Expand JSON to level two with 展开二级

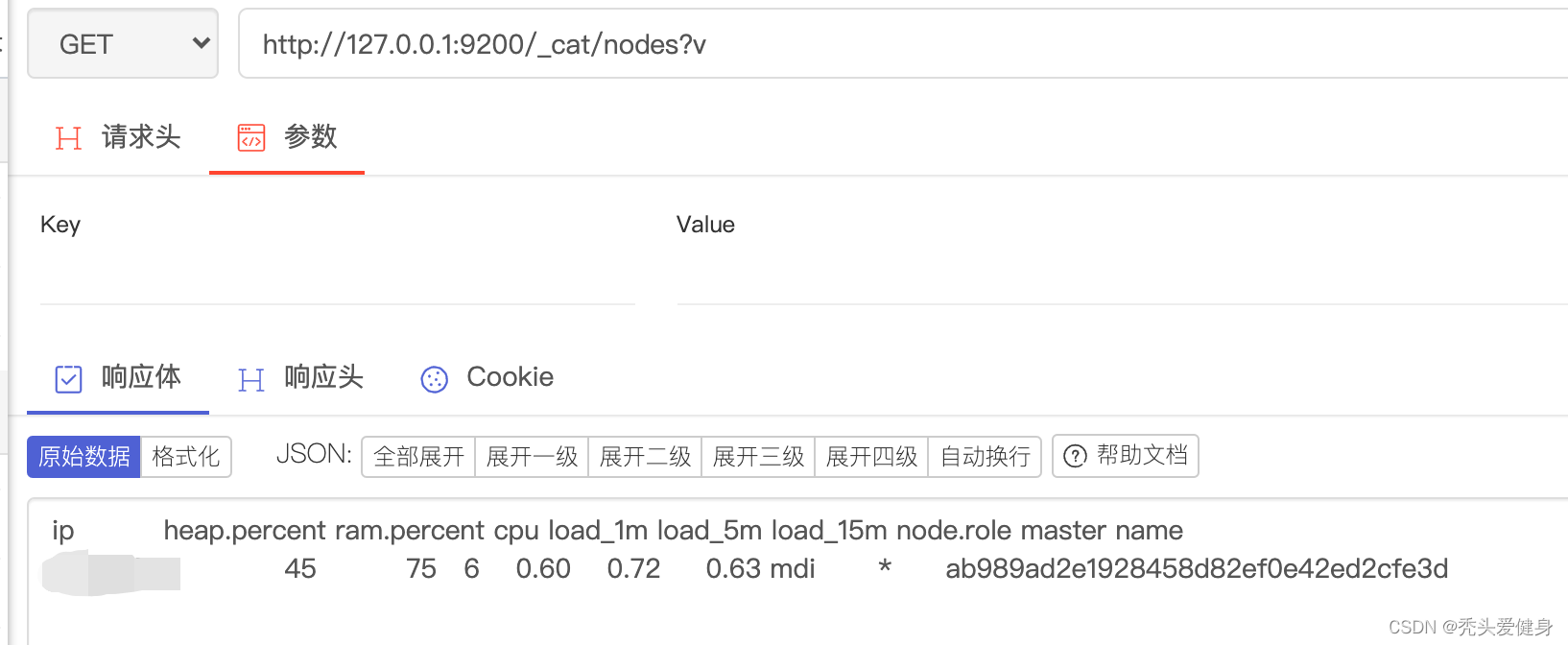click(x=645, y=456)
